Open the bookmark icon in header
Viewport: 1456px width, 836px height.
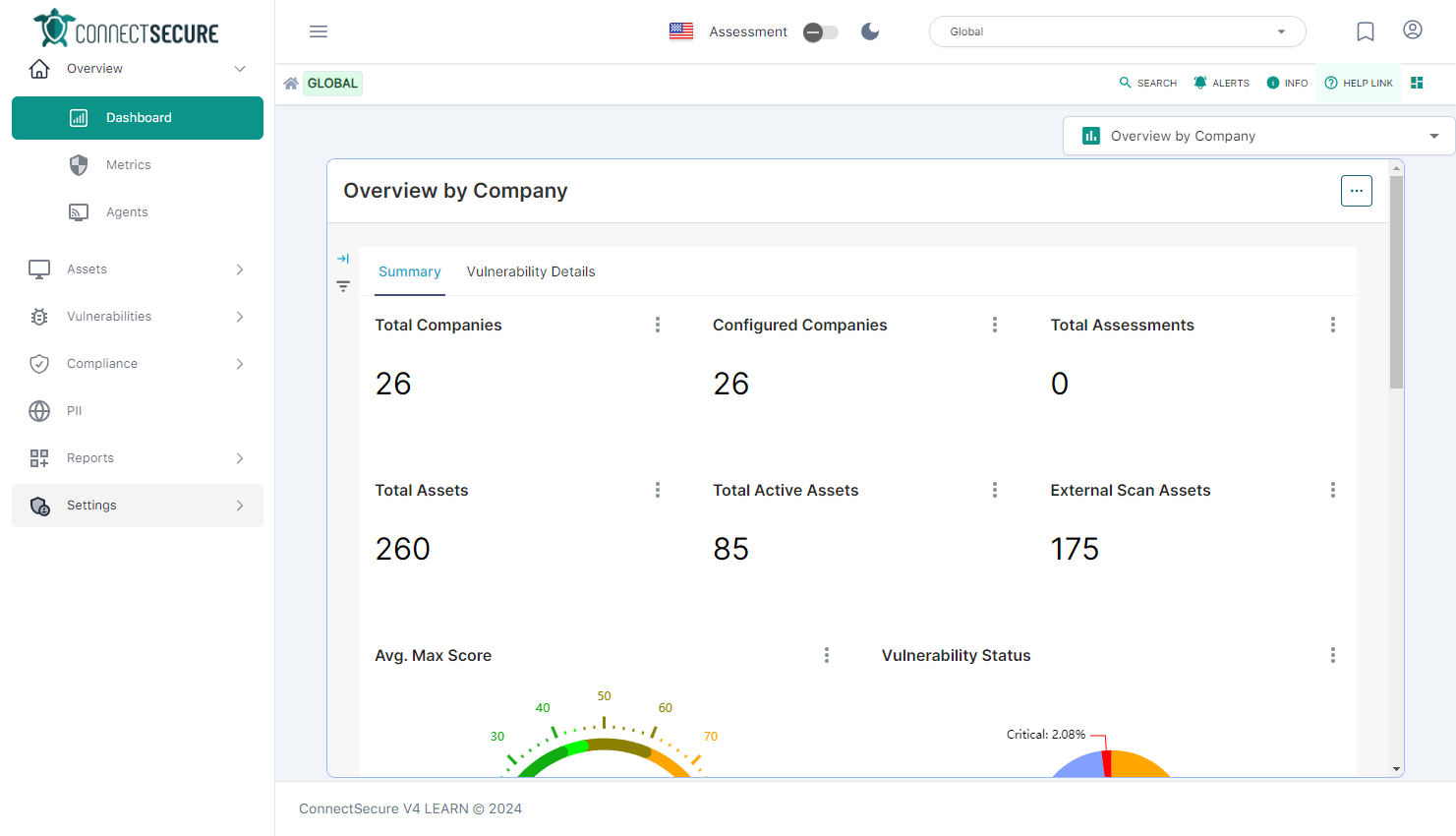[1366, 31]
